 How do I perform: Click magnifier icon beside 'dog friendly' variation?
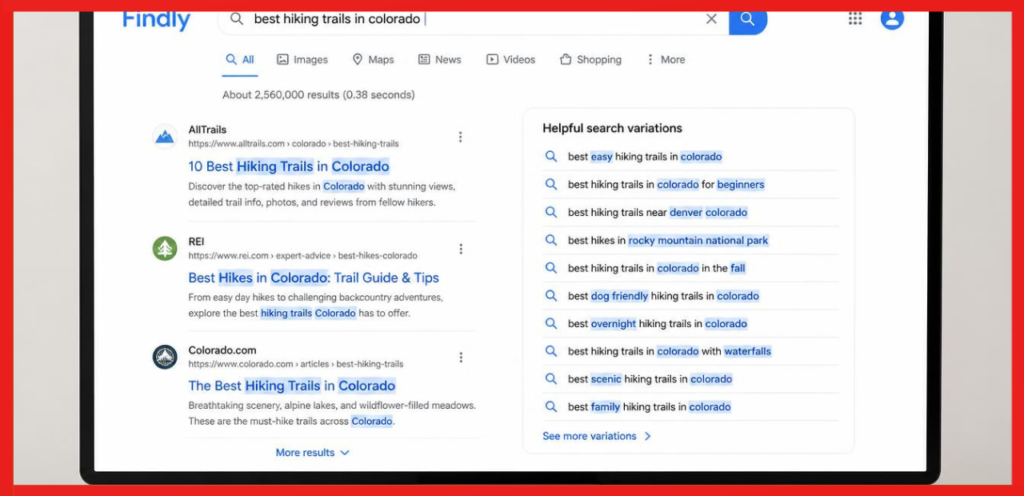coord(551,296)
